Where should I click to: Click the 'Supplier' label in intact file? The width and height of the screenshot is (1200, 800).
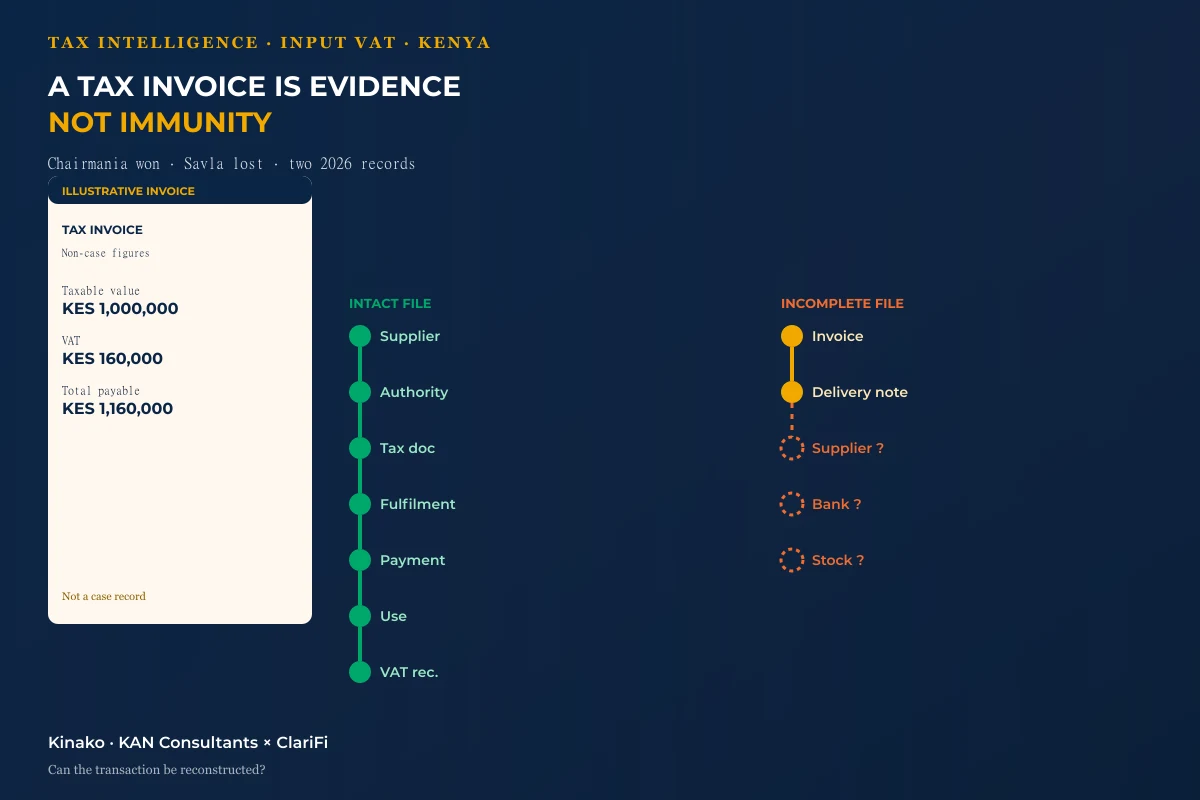[410, 336]
